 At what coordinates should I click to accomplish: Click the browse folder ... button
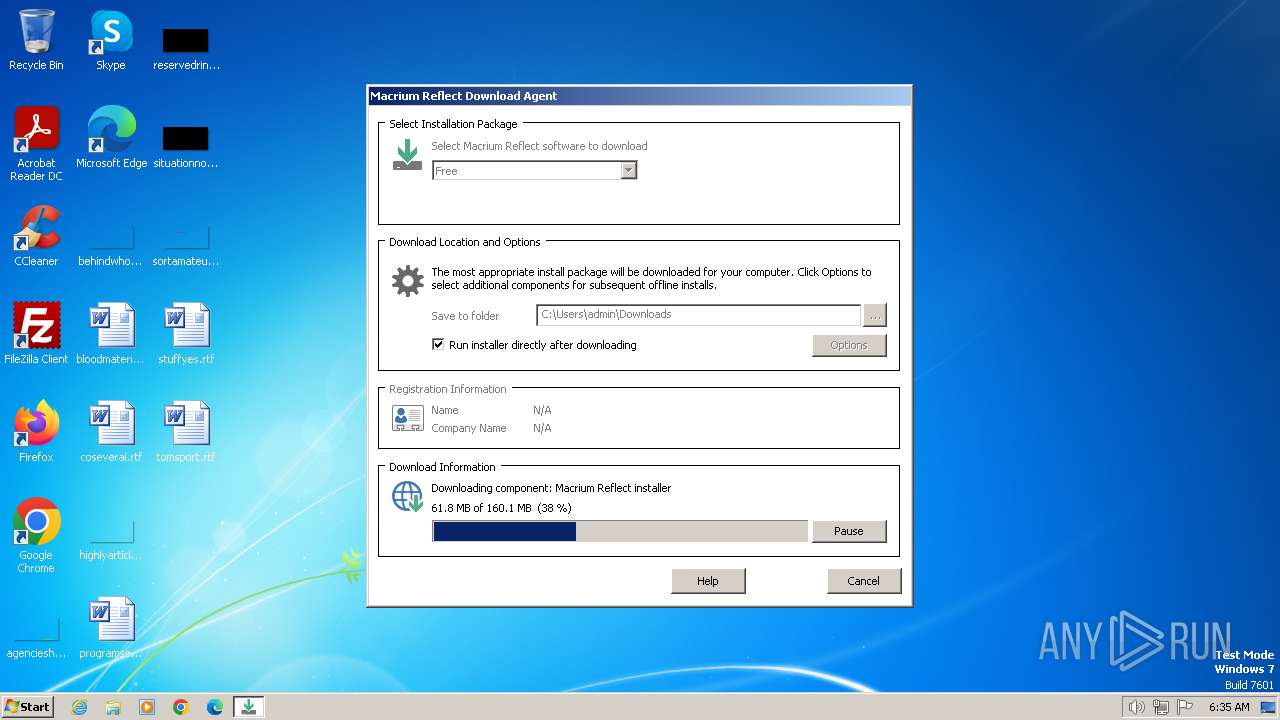pos(874,315)
